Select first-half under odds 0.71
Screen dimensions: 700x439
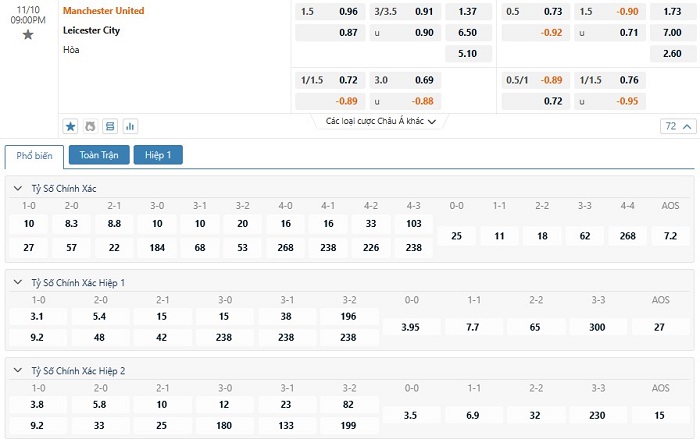click(610, 33)
